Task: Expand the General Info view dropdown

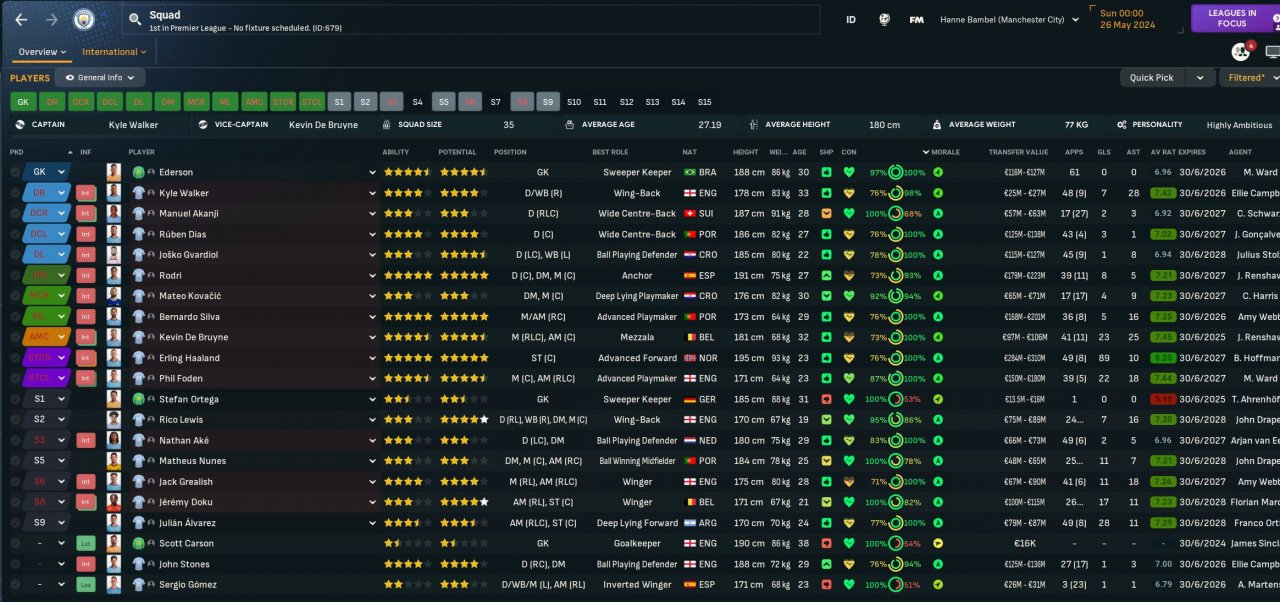Action: (x=100, y=77)
